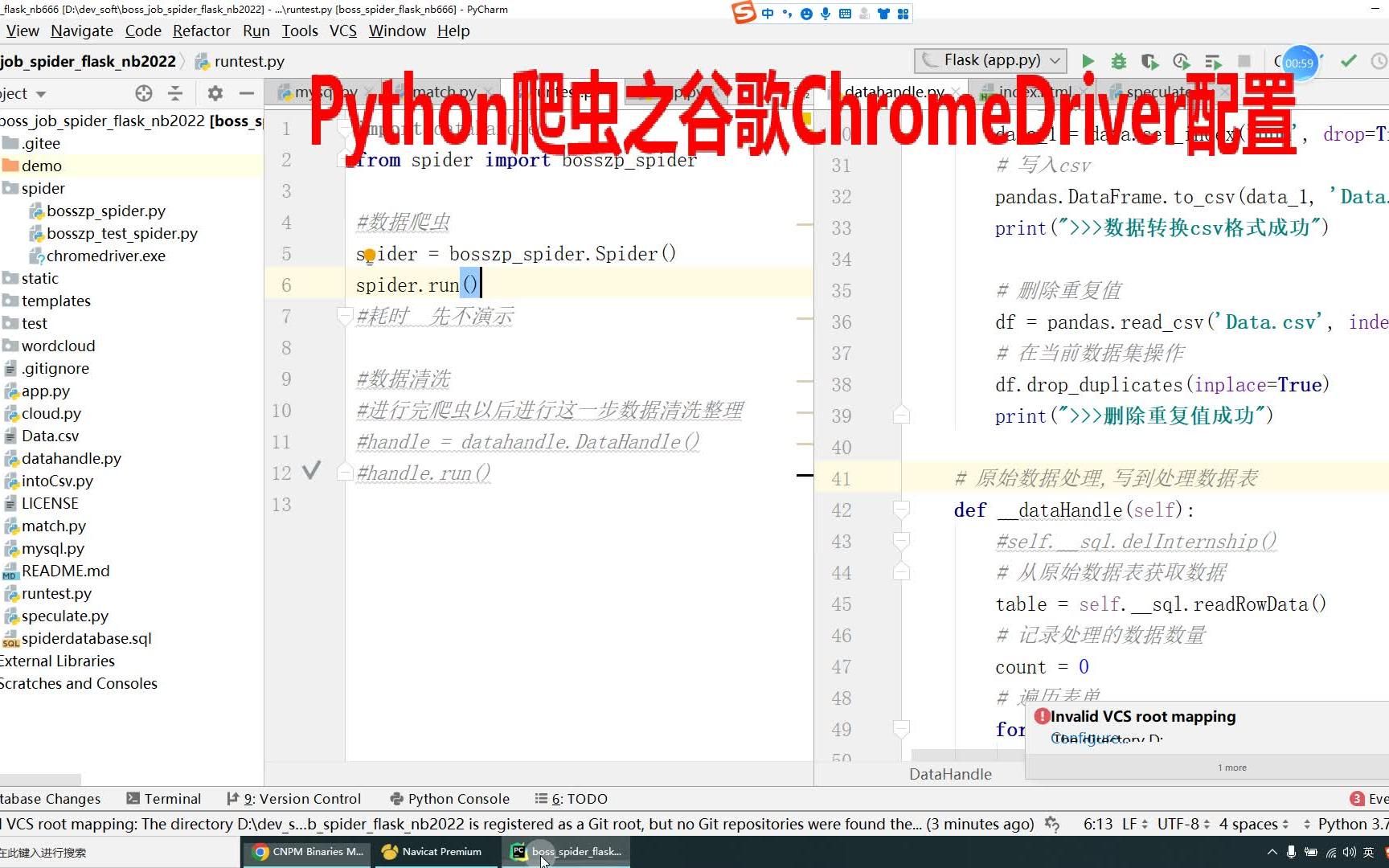Image resolution: width=1389 pixels, height=868 pixels.
Task: Toggle fold marker at line 49 for-loop
Action: 901,729
